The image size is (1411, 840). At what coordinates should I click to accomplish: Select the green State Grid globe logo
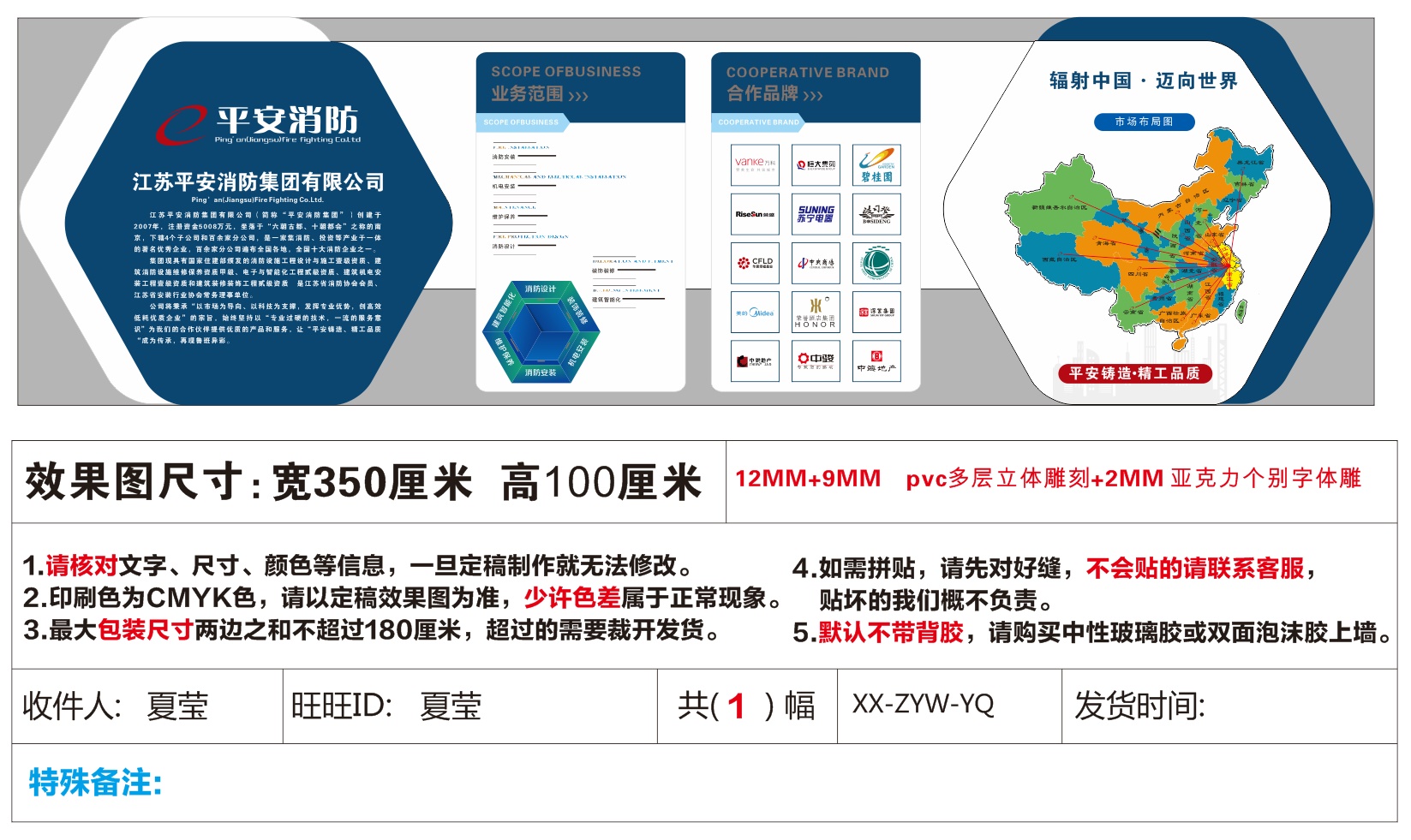click(x=876, y=263)
